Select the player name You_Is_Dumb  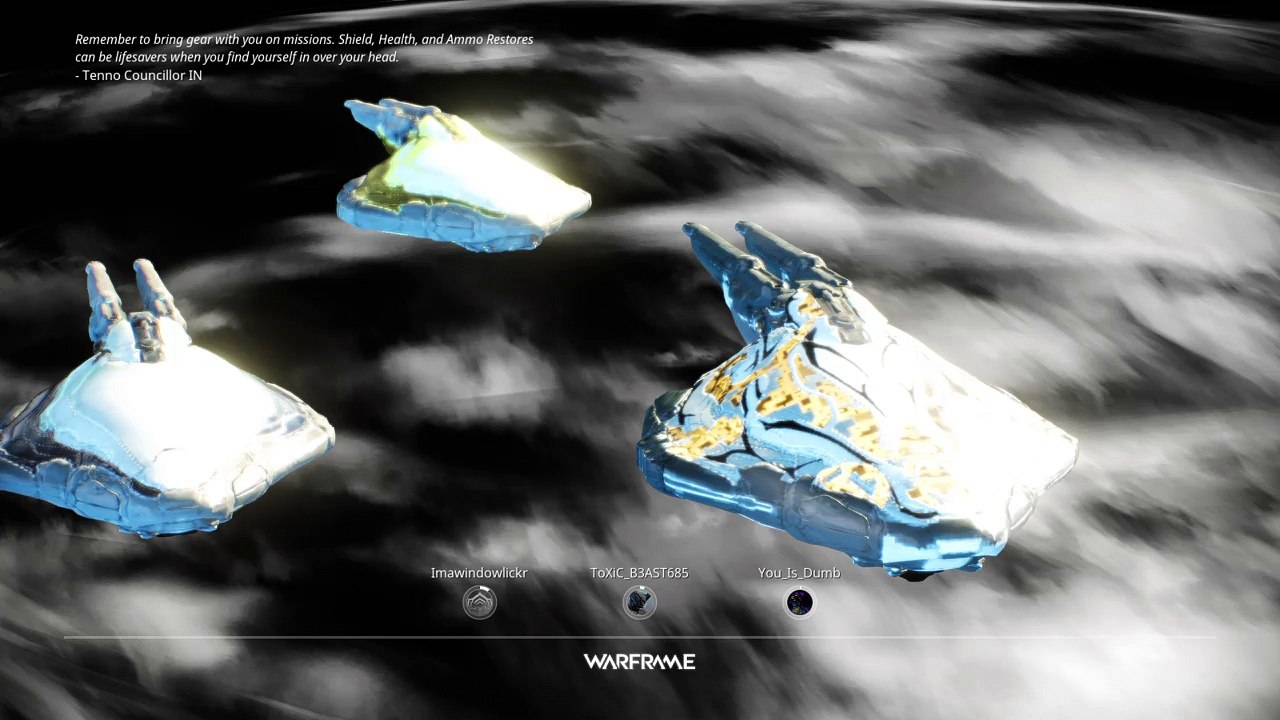pyautogui.click(x=799, y=573)
